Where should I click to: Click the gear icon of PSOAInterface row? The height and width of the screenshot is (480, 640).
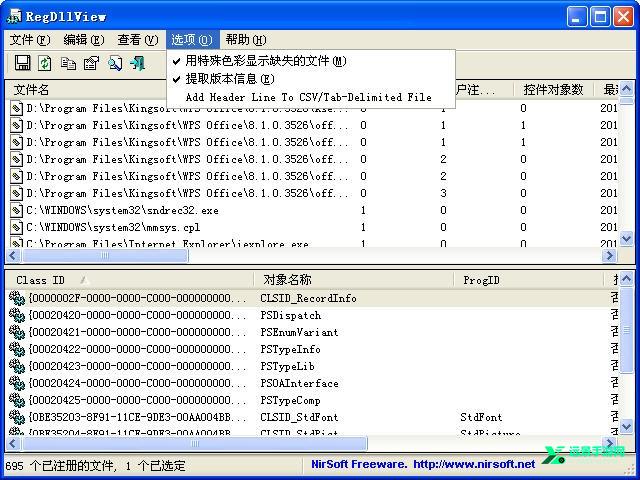point(17,383)
